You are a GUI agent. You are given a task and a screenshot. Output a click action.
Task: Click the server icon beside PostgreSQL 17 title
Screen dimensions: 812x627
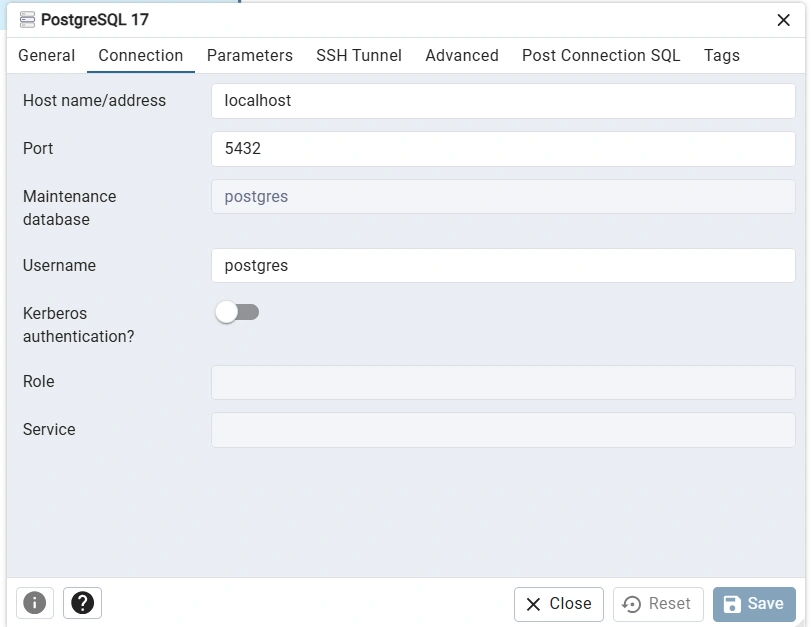[27, 20]
